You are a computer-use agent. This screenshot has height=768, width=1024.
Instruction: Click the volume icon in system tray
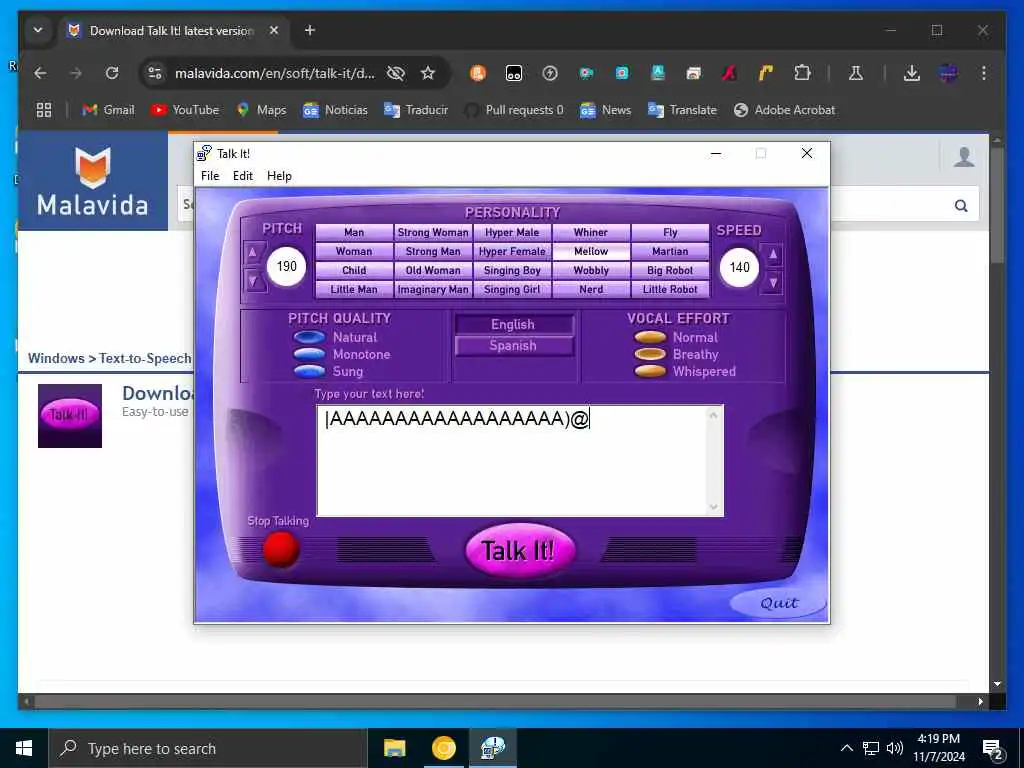[895, 748]
